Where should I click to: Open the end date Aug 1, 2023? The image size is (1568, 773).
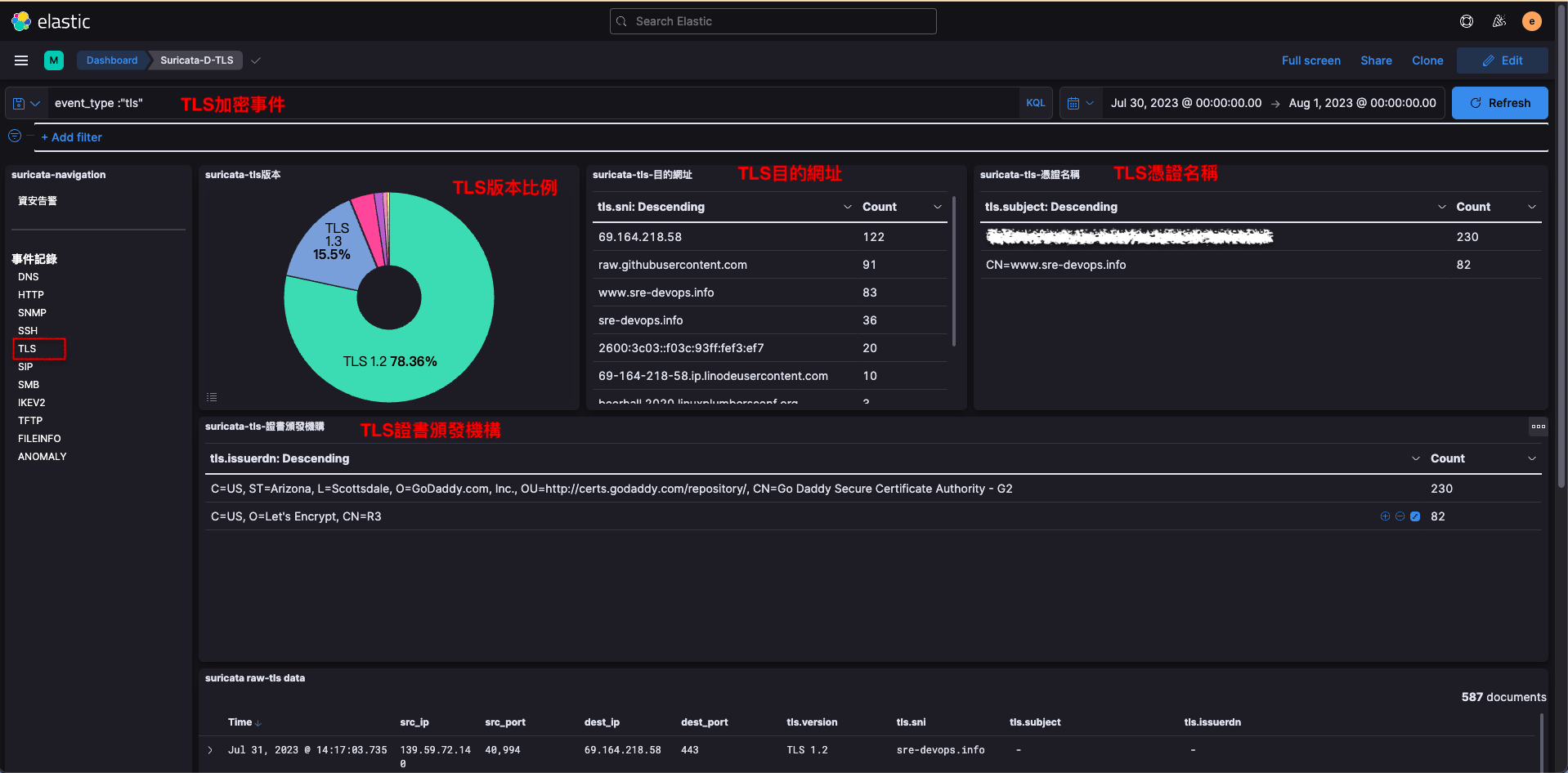1362,103
